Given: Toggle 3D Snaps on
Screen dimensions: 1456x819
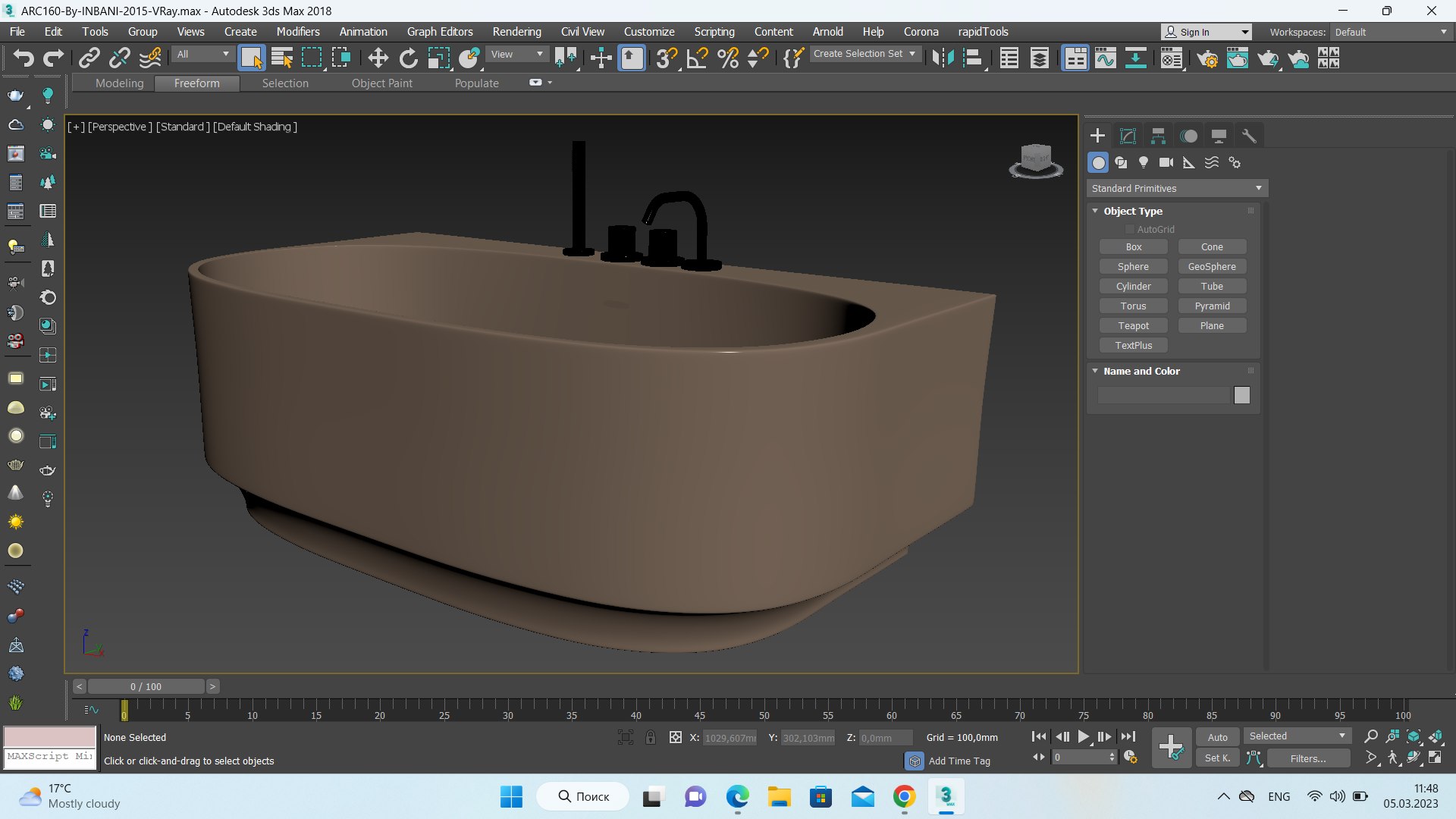Looking at the screenshot, I should click(x=667, y=58).
